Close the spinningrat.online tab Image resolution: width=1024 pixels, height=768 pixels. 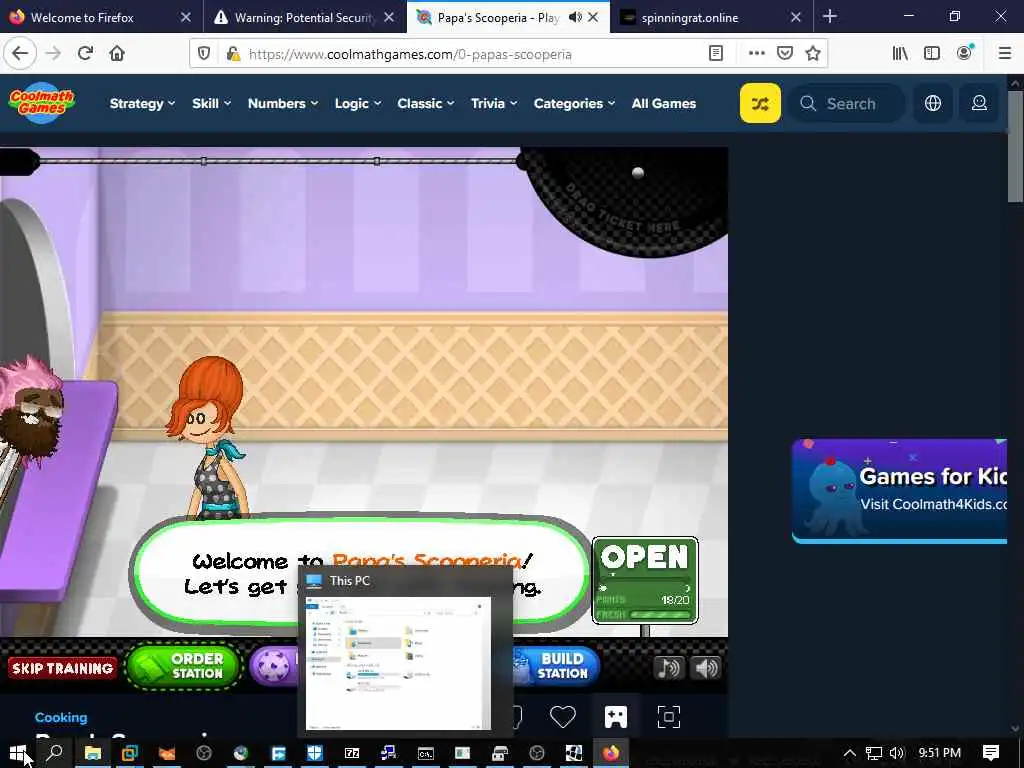point(795,17)
